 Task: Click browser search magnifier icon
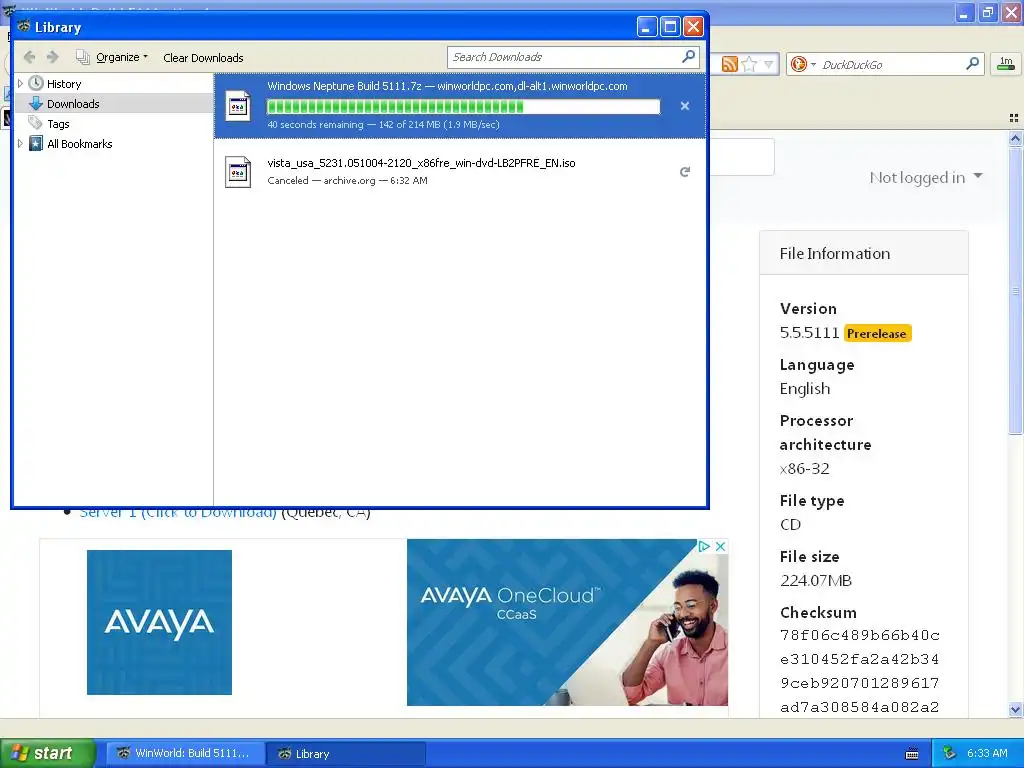click(x=972, y=63)
